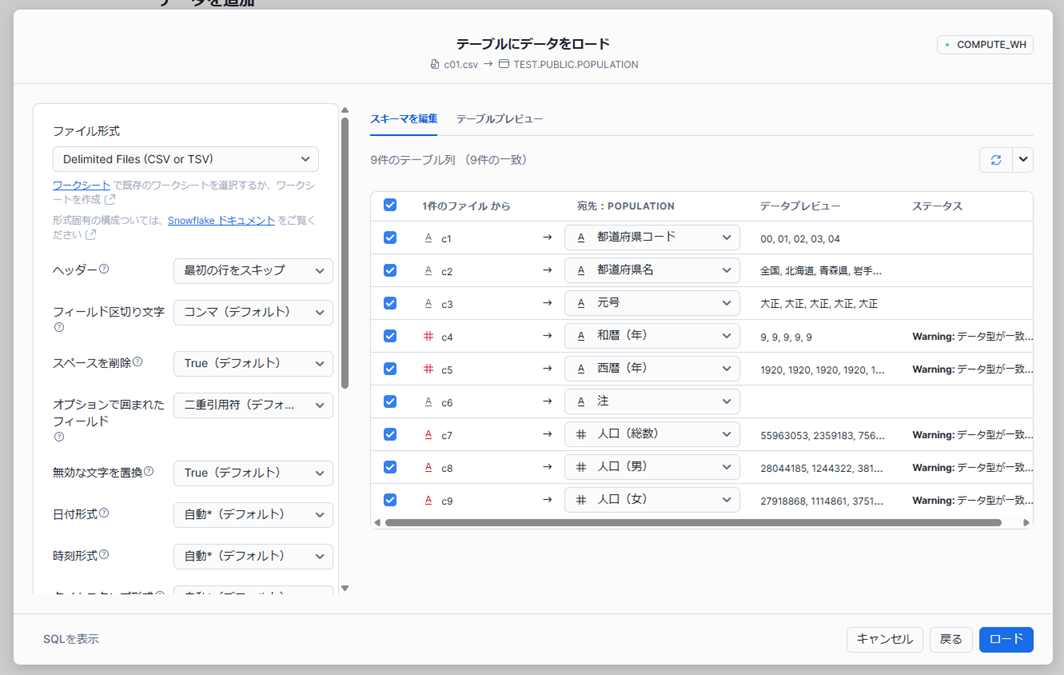Open the 都道府県コード destination column dropdown
1064x675 pixels.
[x=652, y=237]
